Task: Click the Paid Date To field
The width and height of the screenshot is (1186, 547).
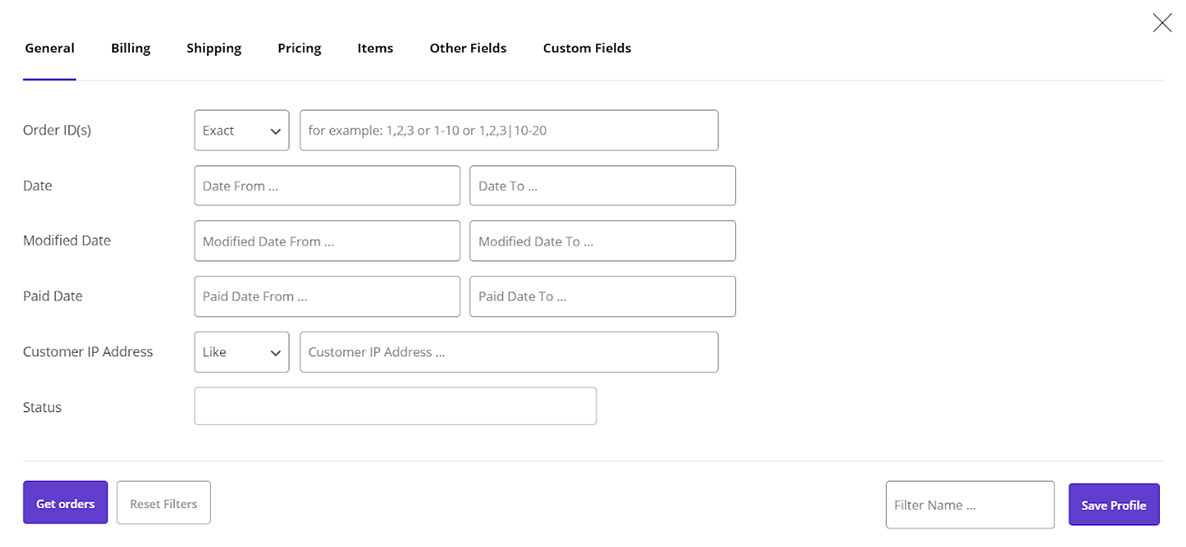Action: pyautogui.click(x=602, y=297)
